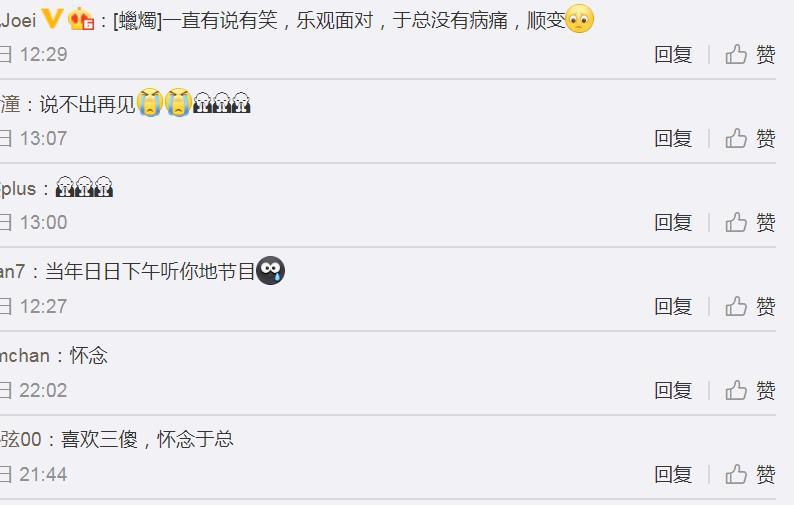This screenshot has width=794, height=505.
Task: Like the comment posted at 12:27
Action: point(750,306)
